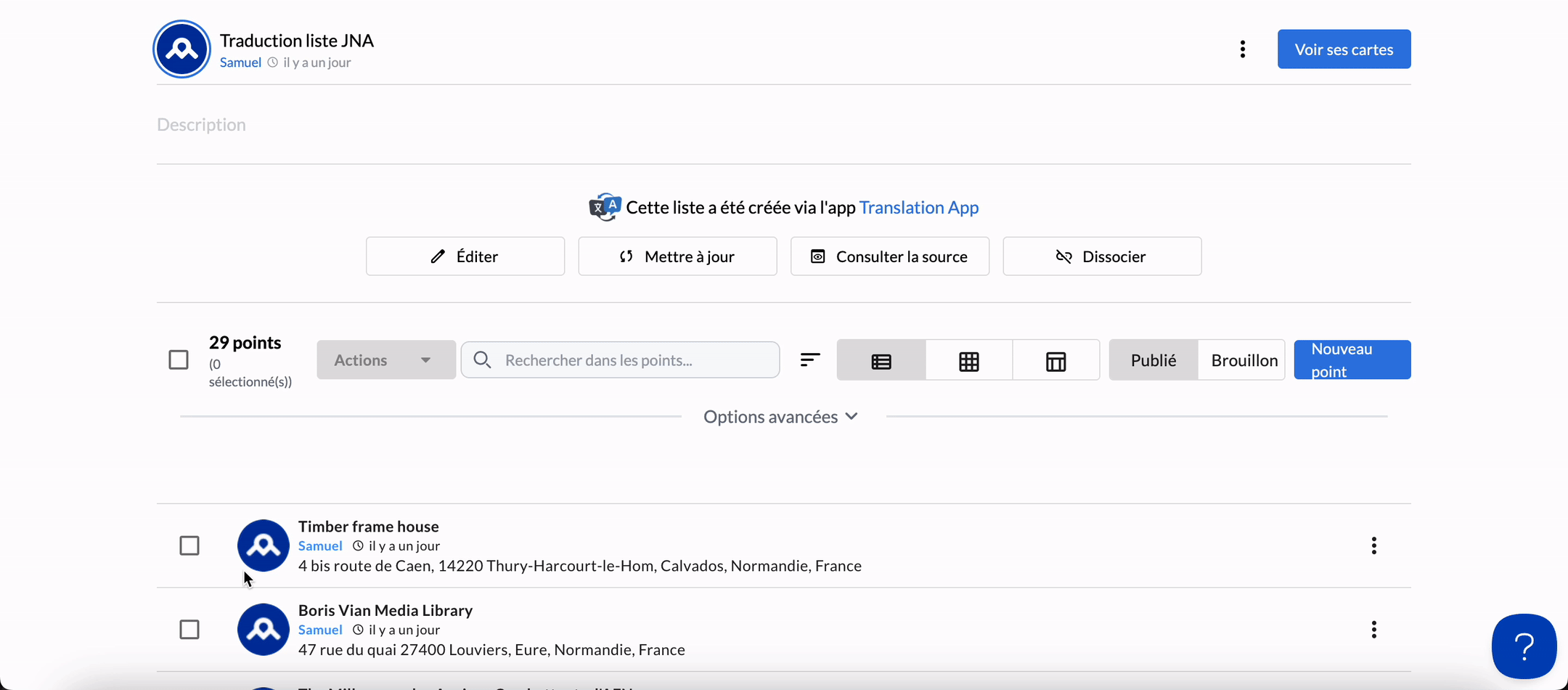Screen dimensions: 1568x690
Task: Click the Voir ses cartes button
Action: [1344, 49]
